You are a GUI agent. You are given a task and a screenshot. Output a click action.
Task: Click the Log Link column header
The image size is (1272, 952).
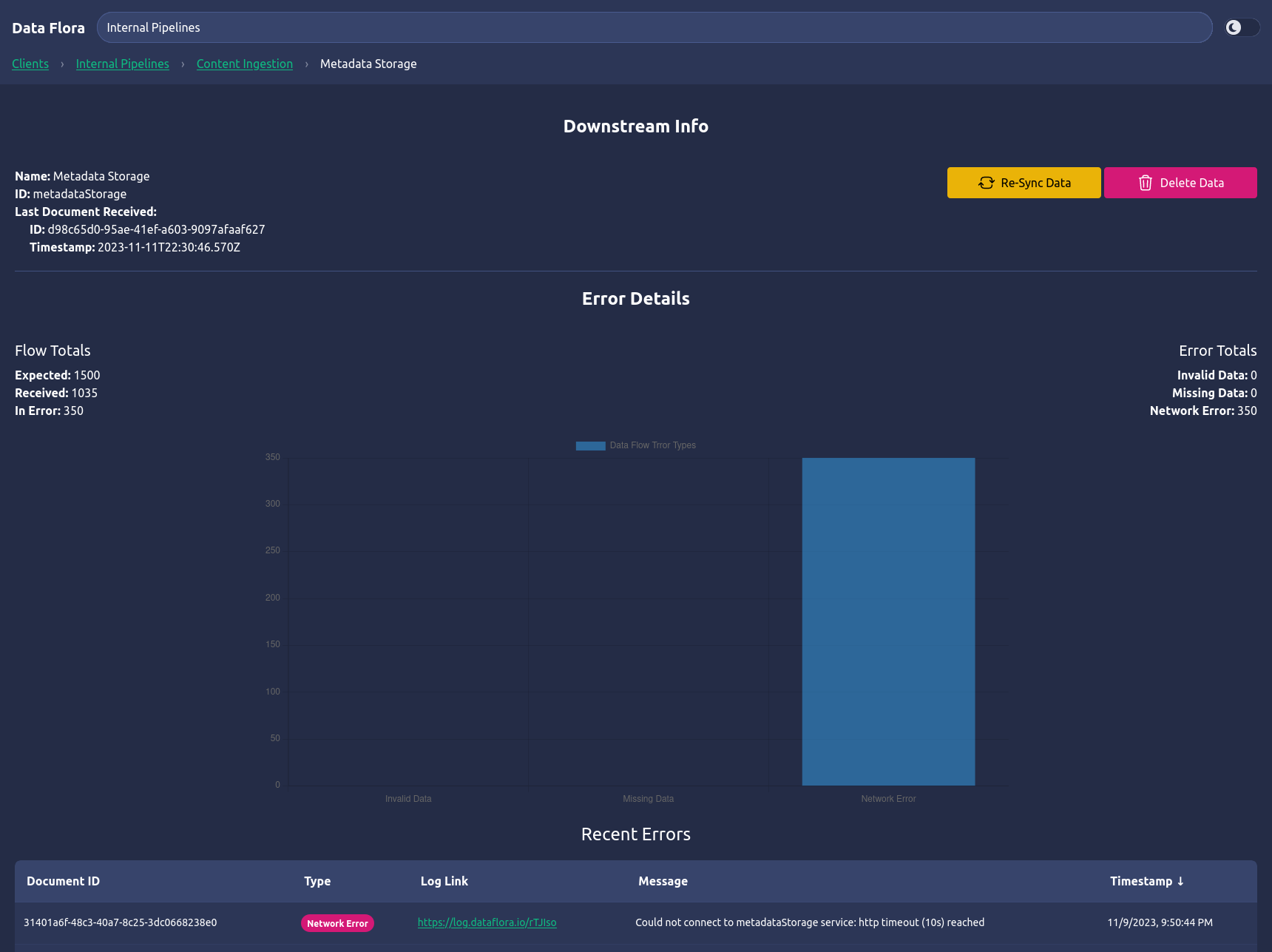(x=444, y=881)
